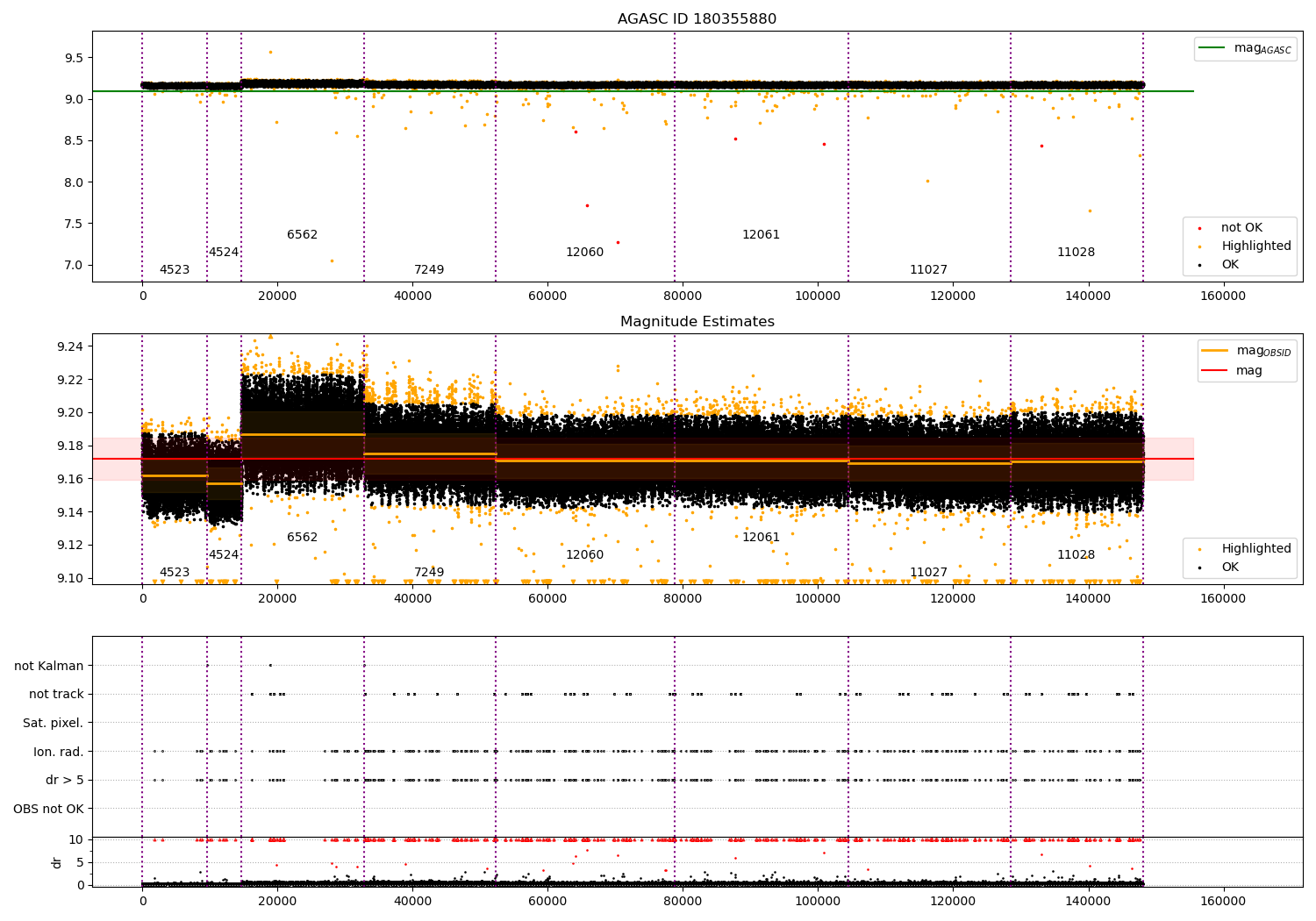Click the 8.0 y-axis tick label
Viewport: 1316px width, 921px height.
[74, 182]
